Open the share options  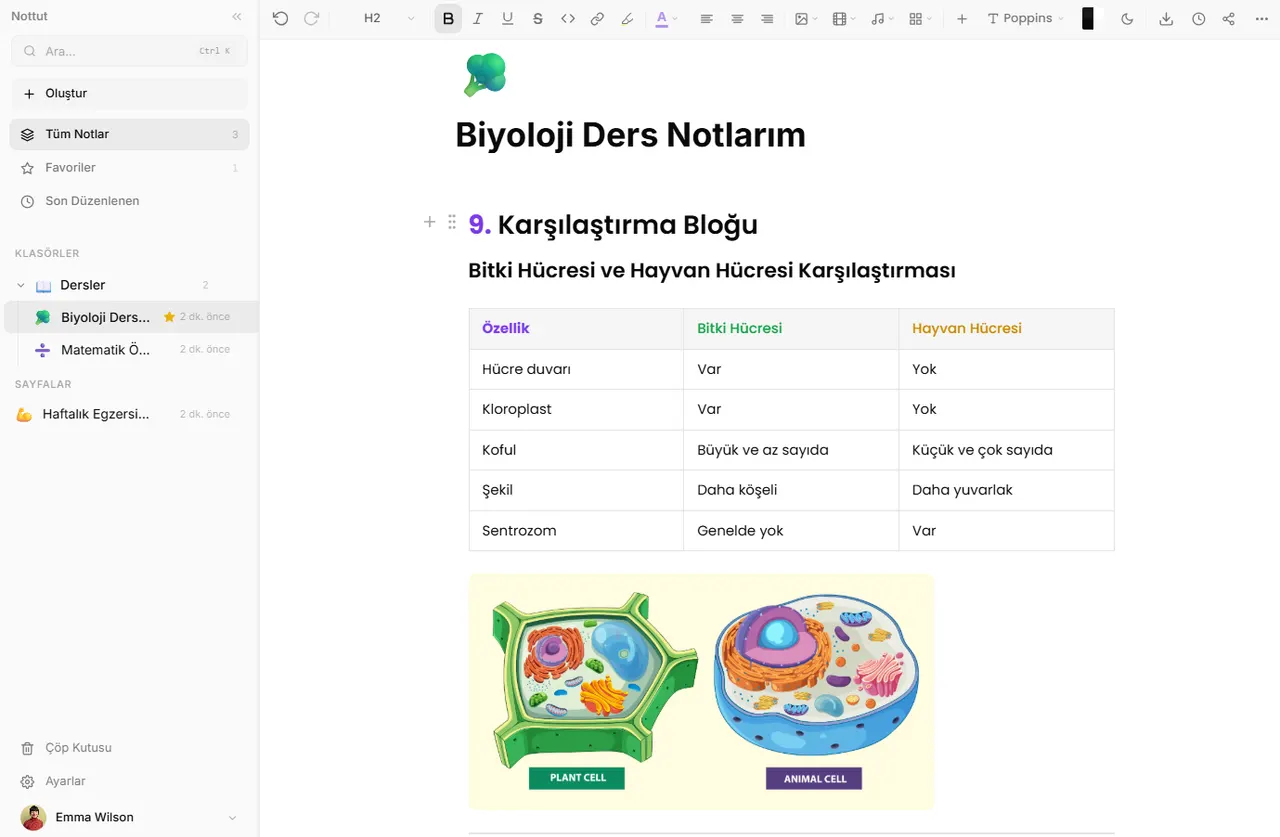1228,18
